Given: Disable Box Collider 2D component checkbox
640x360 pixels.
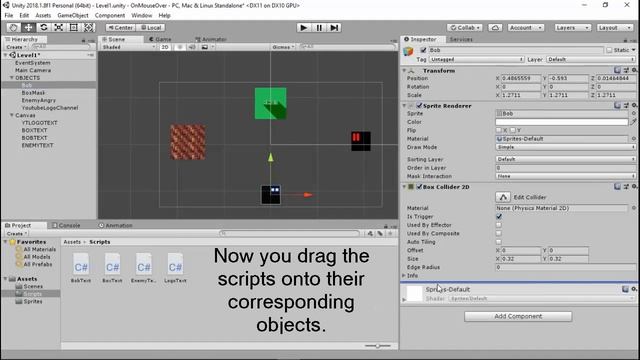Looking at the screenshot, I should tap(419, 187).
